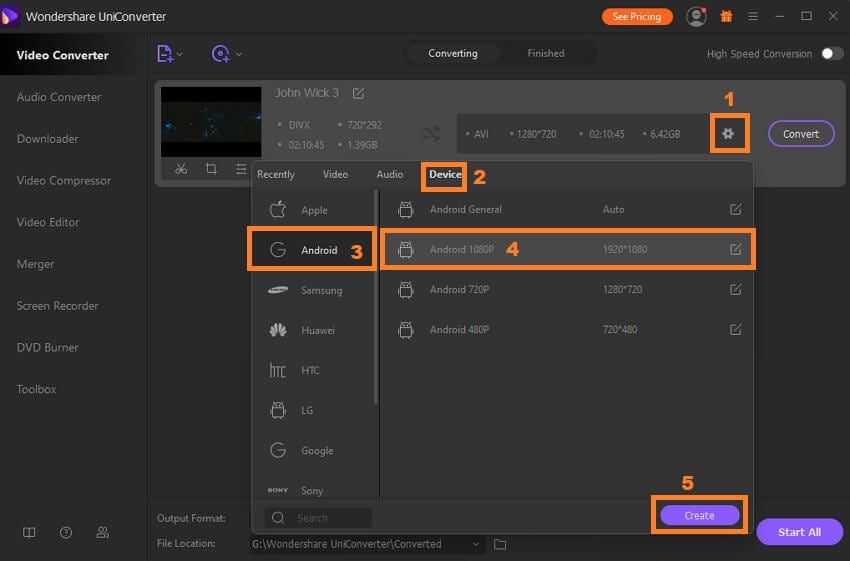This screenshot has height=561, width=850.
Task: Go to Audio Converter
Action: click(59, 97)
